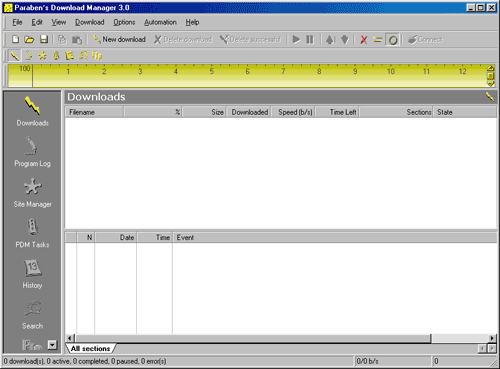Sort by Time Left column header

(x=337, y=112)
